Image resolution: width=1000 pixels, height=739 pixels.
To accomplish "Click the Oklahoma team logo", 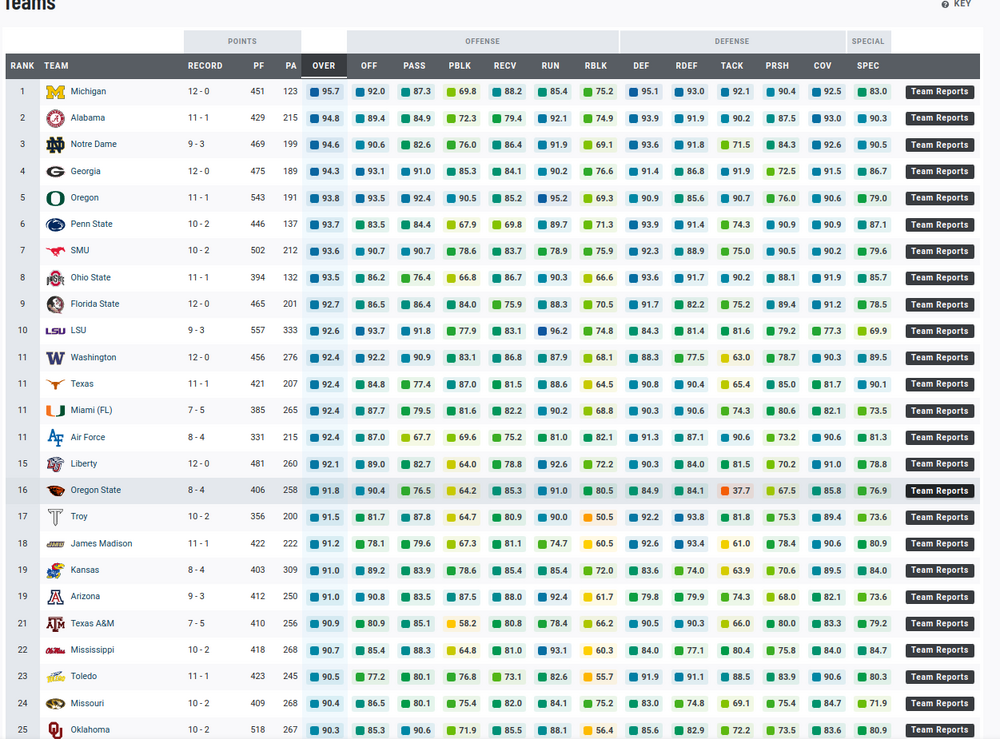I will [55, 730].
